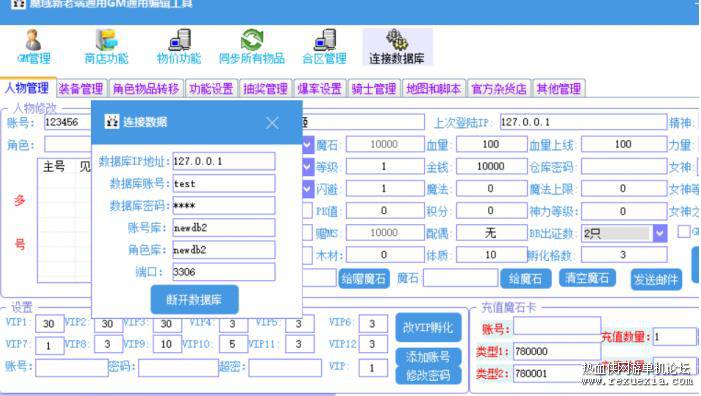This screenshot has width=701, height=396.
Task: Click the 配偶 field showing 无
Action: click(491, 233)
